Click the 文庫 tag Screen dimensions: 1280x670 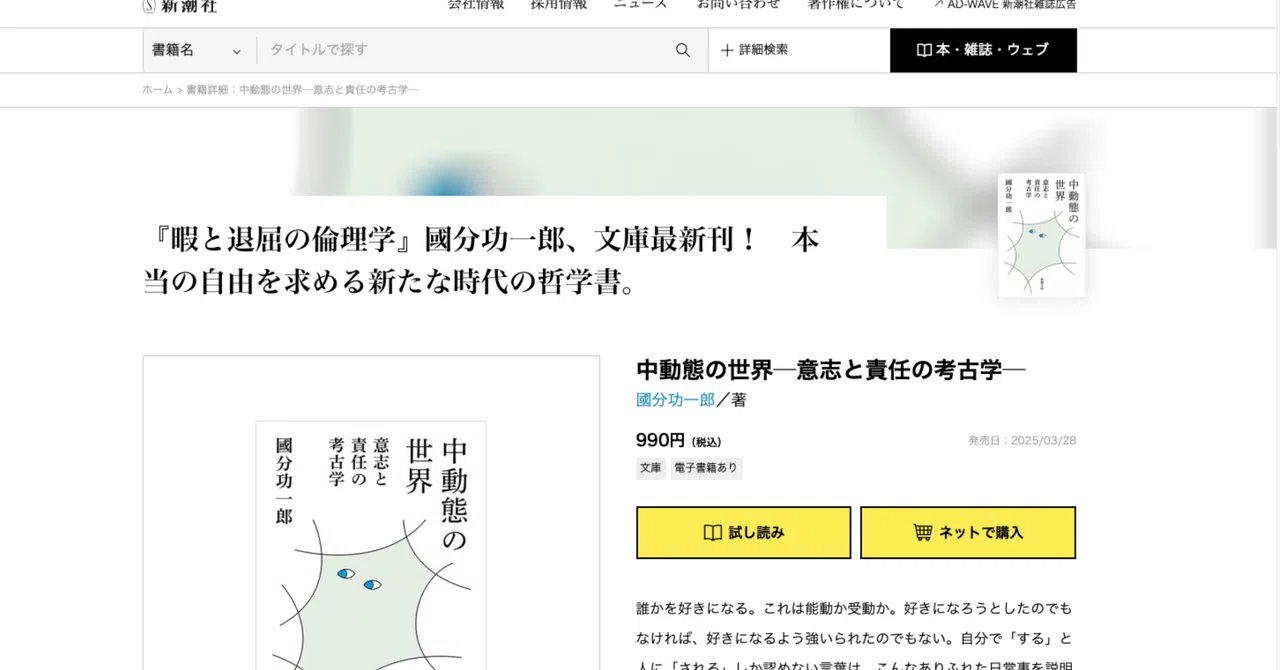(651, 467)
